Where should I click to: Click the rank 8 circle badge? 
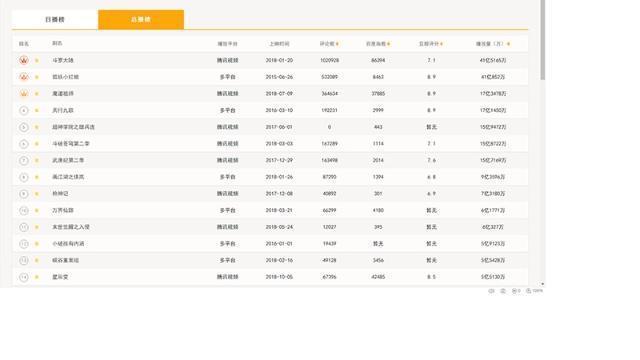point(24,177)
